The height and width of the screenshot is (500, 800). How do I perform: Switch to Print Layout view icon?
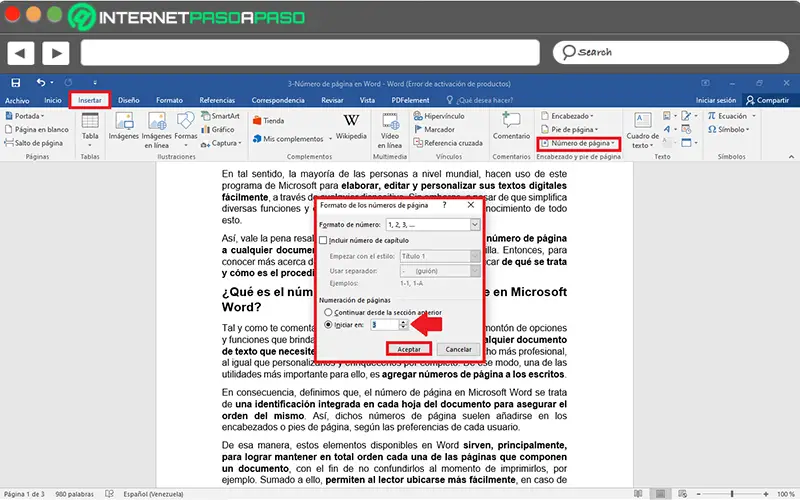[x=660, y=494]
